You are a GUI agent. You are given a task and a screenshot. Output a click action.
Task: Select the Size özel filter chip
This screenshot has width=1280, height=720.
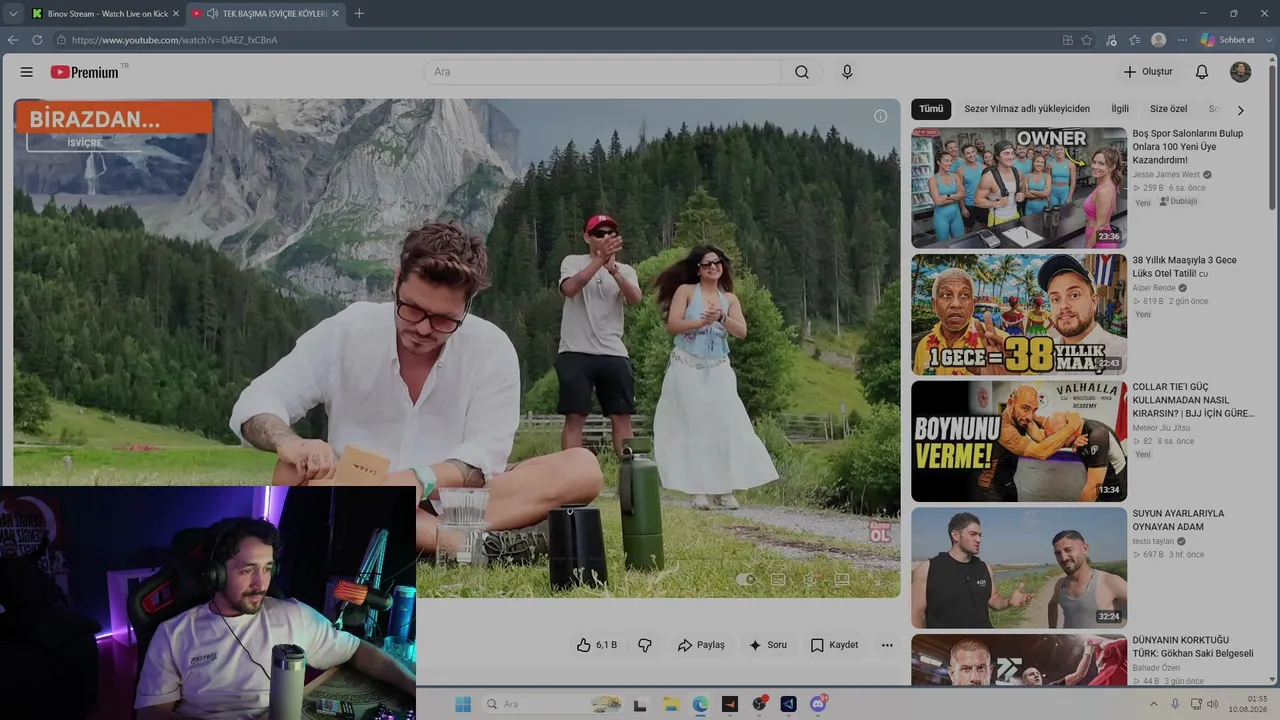(x=1168, y=109)
